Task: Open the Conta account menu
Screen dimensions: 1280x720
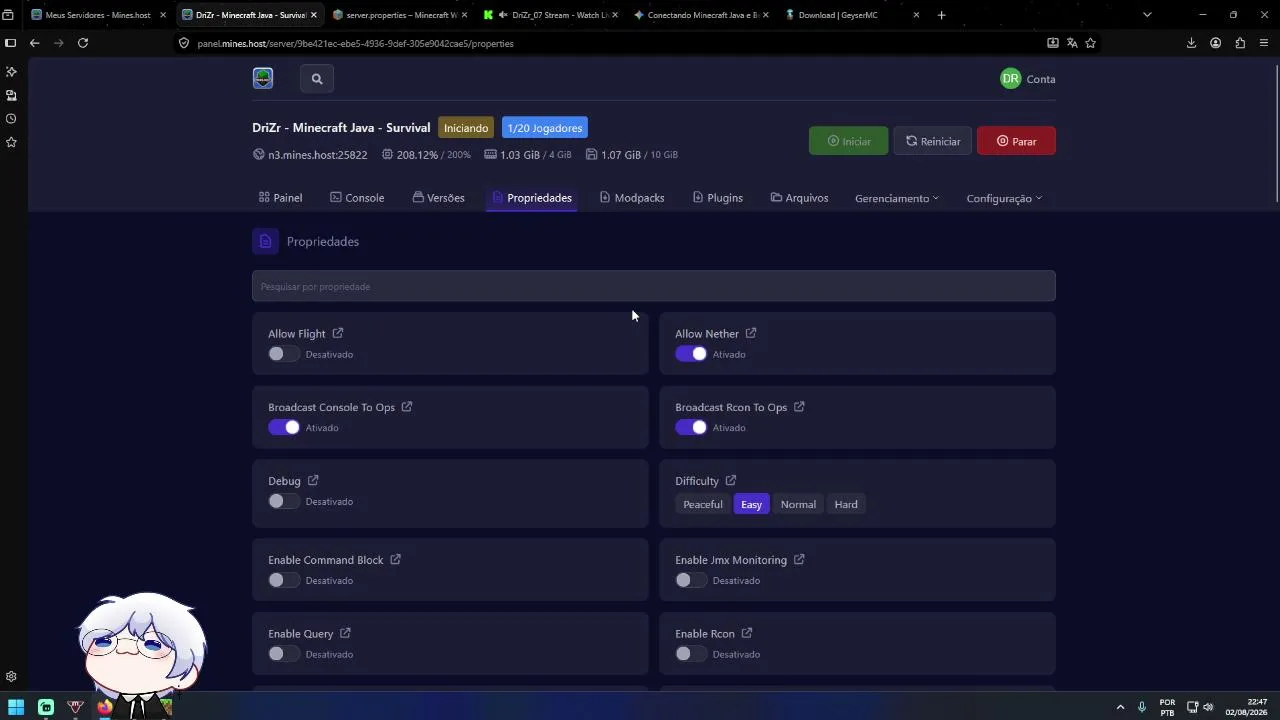Action: 1028,79
